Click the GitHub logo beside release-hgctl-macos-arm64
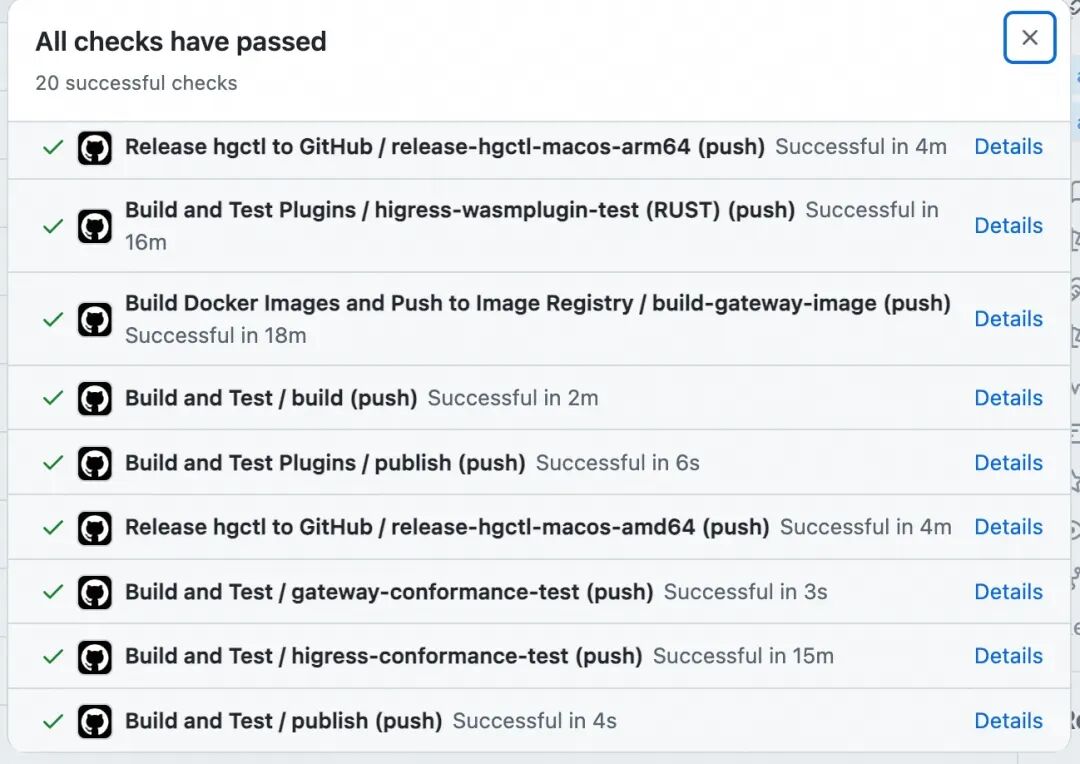The width and height of the screenshot is (1080, 764). click(x=95, y=147)
